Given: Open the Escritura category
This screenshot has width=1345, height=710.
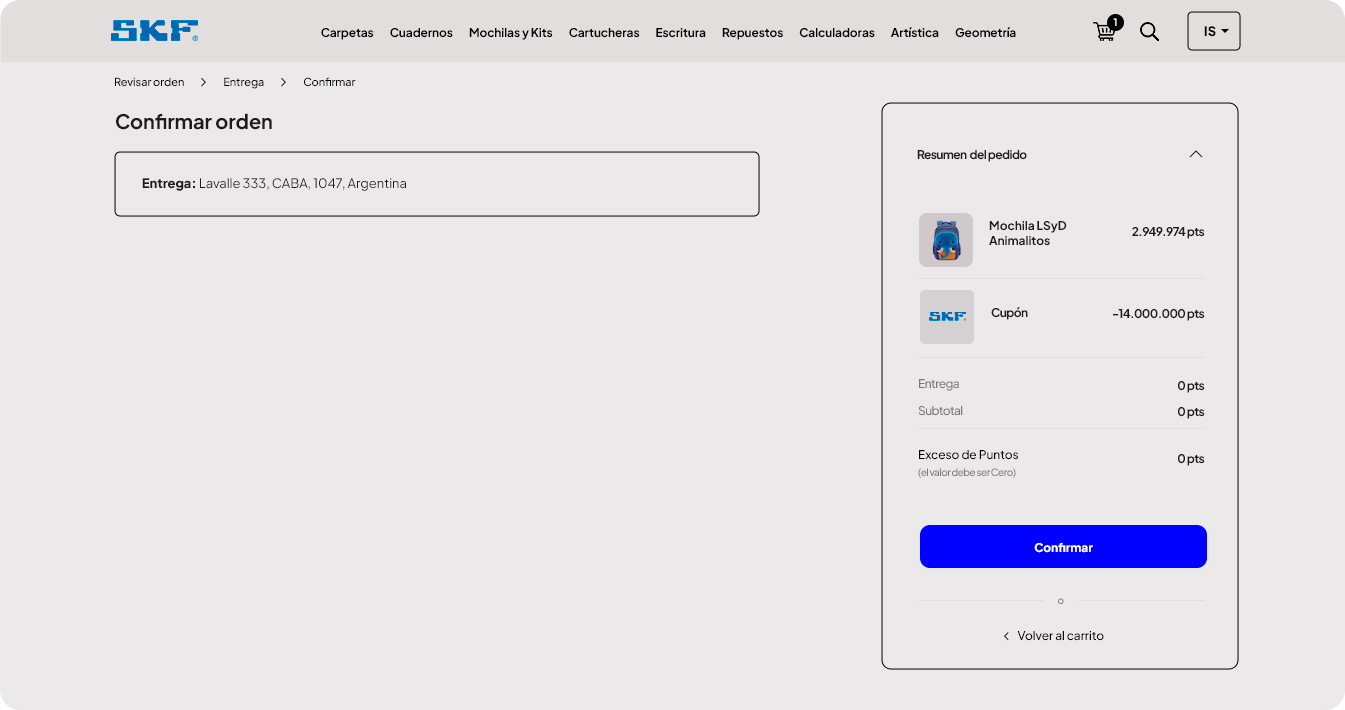Looking at the screenshot, I should (680, 33).
